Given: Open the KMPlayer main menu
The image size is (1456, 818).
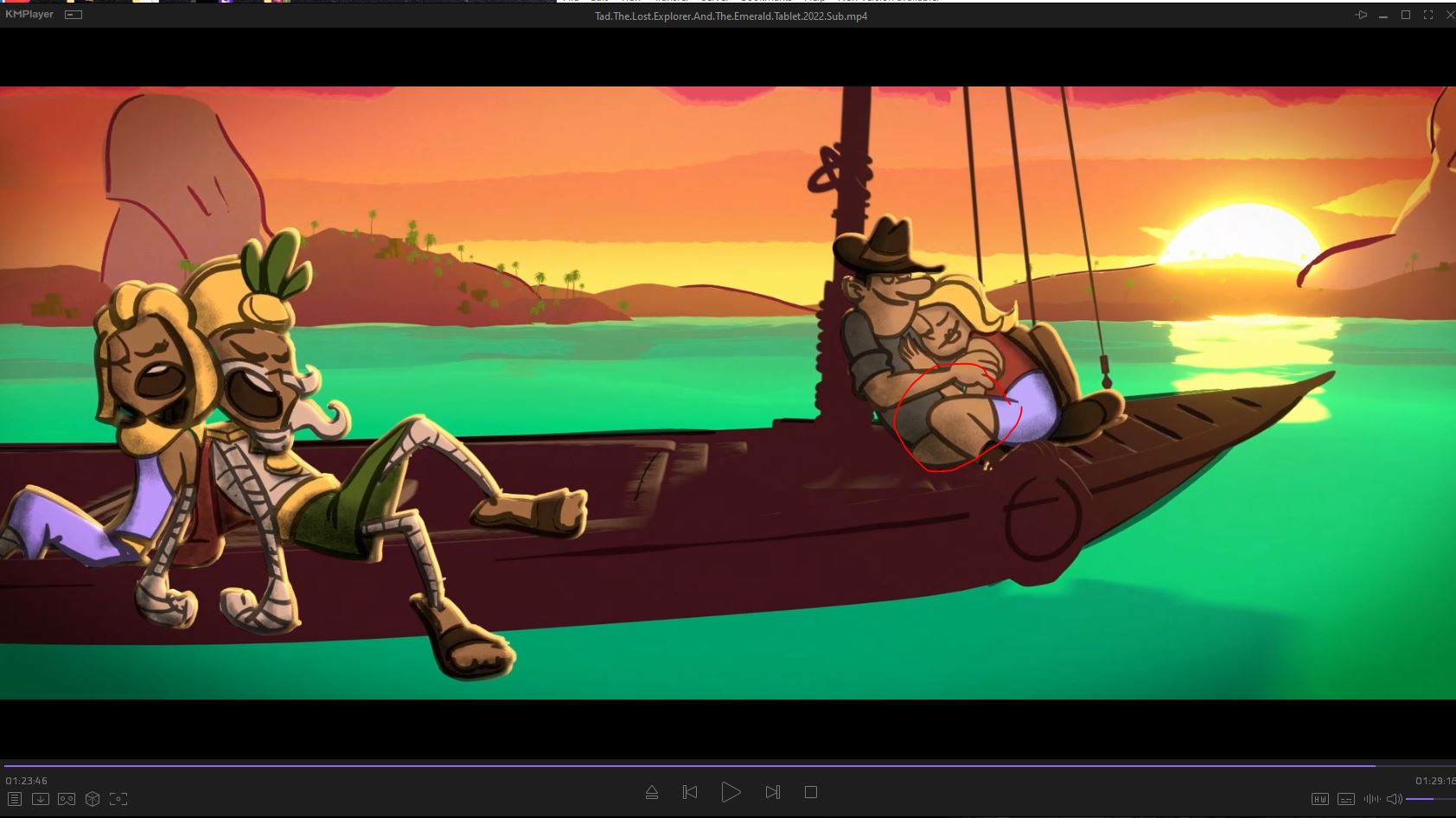Looking at the screenshot, I should click(x=29, y=15).
